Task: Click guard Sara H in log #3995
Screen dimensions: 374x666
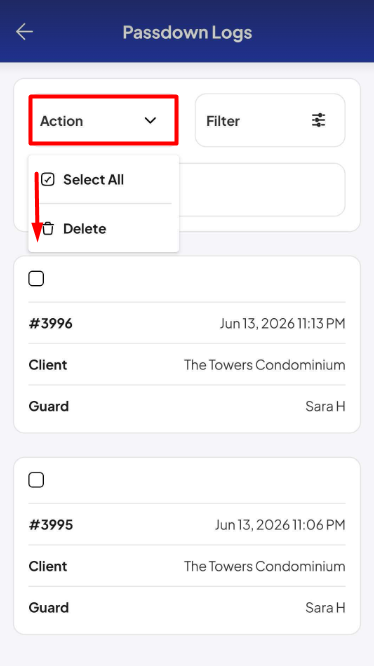Action: [x=325, y=607]
